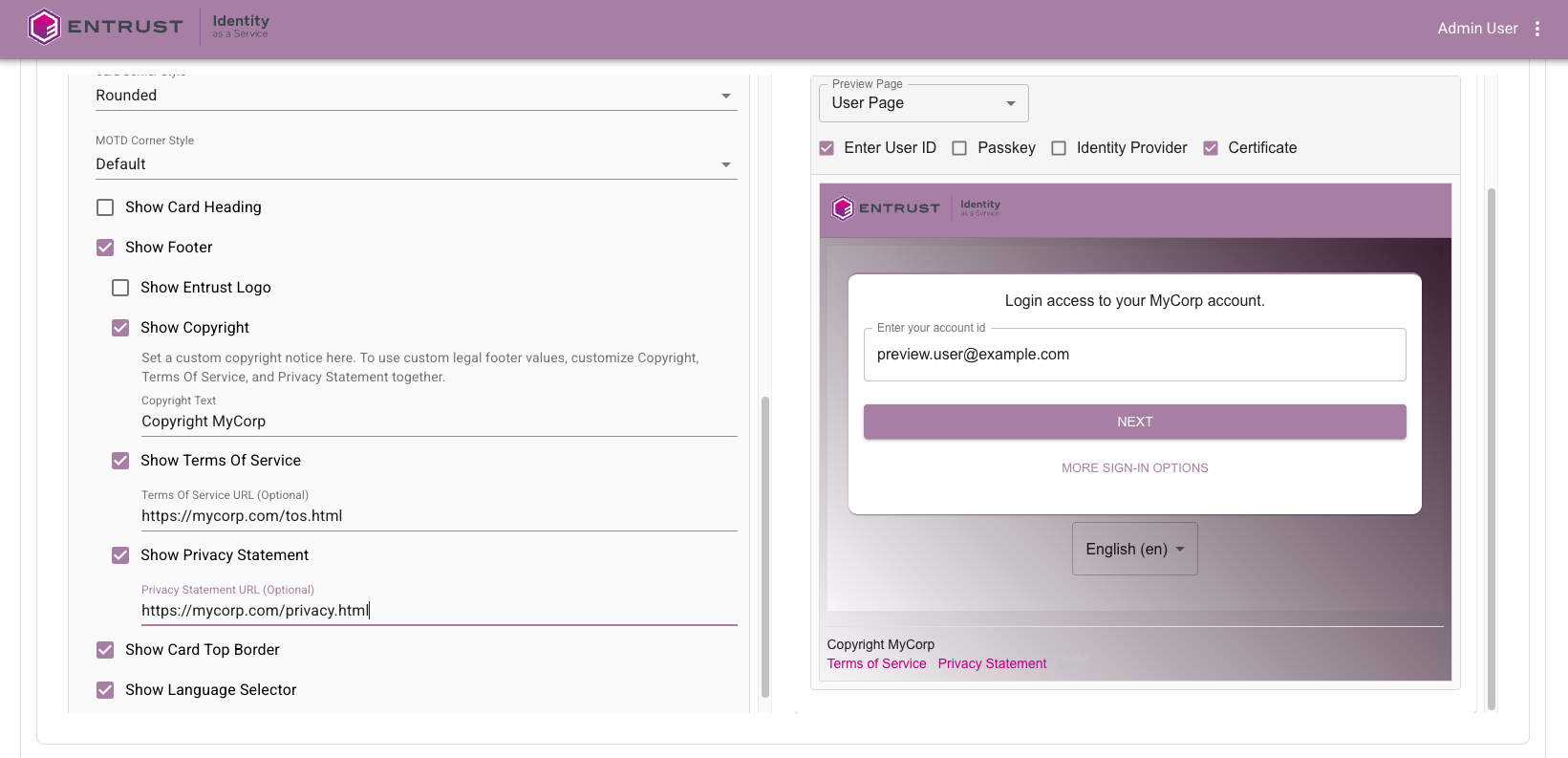This screenshot has height=758, width=1568.
Task: Click the Entrust logo in the top header
Action: 105,27
